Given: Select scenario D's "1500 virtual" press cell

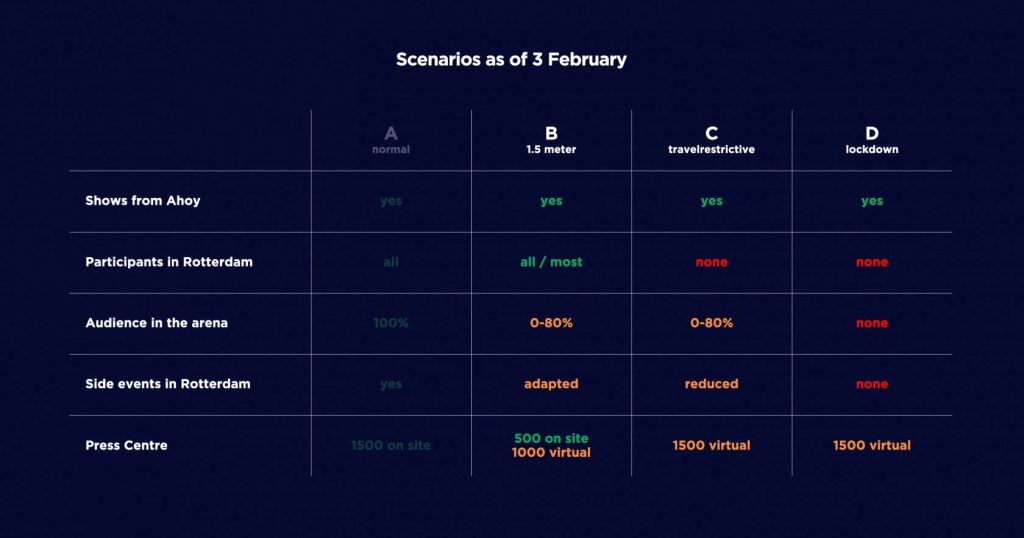Looking at the screenshot, I should [872, 445].
